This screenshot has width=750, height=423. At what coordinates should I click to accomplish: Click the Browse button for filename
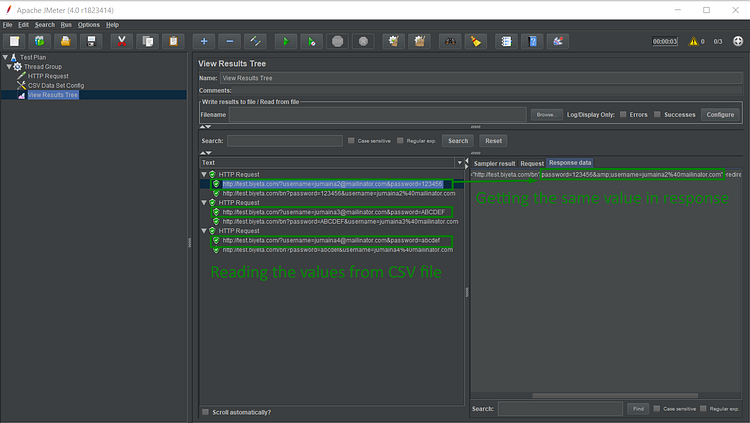click(546, 115)
